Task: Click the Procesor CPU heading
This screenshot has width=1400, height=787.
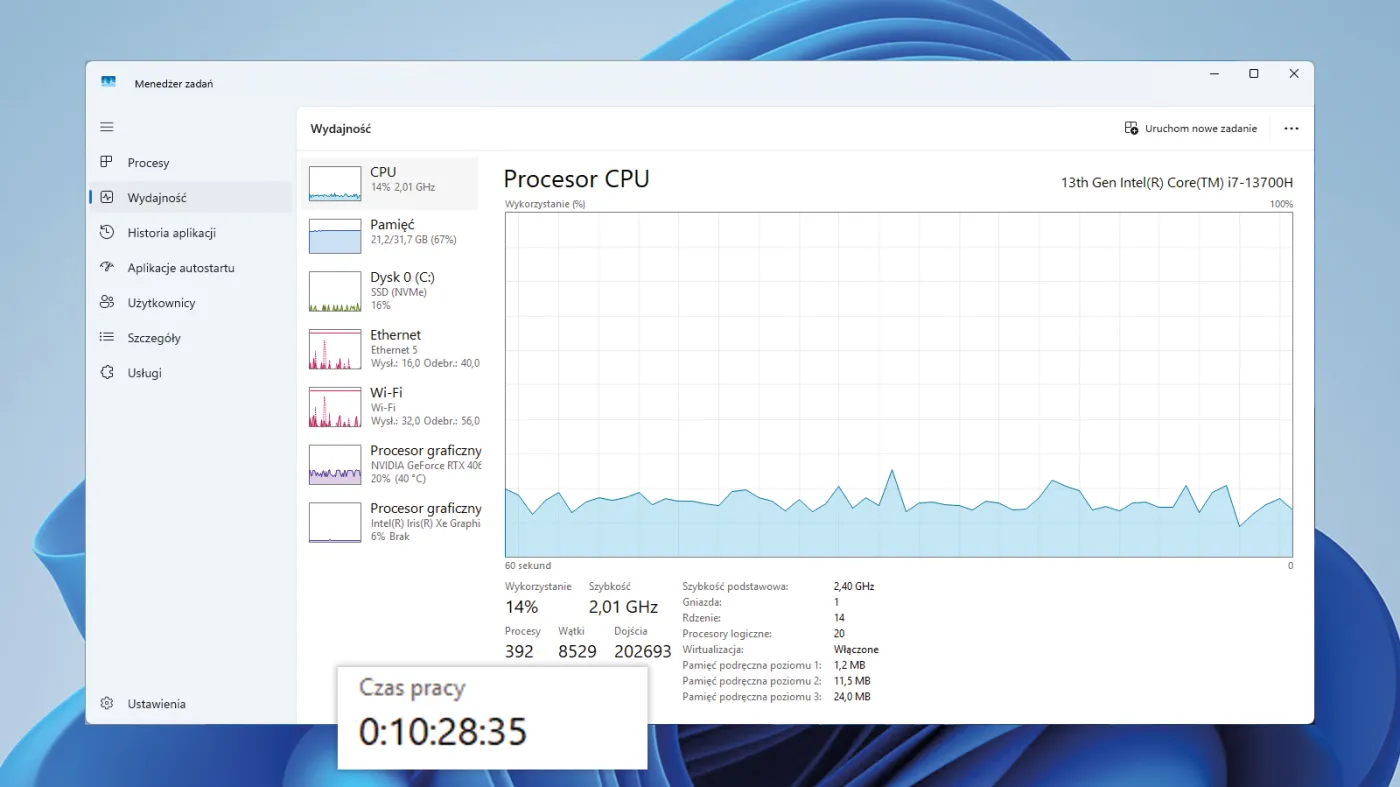Action: click(576, 179)
